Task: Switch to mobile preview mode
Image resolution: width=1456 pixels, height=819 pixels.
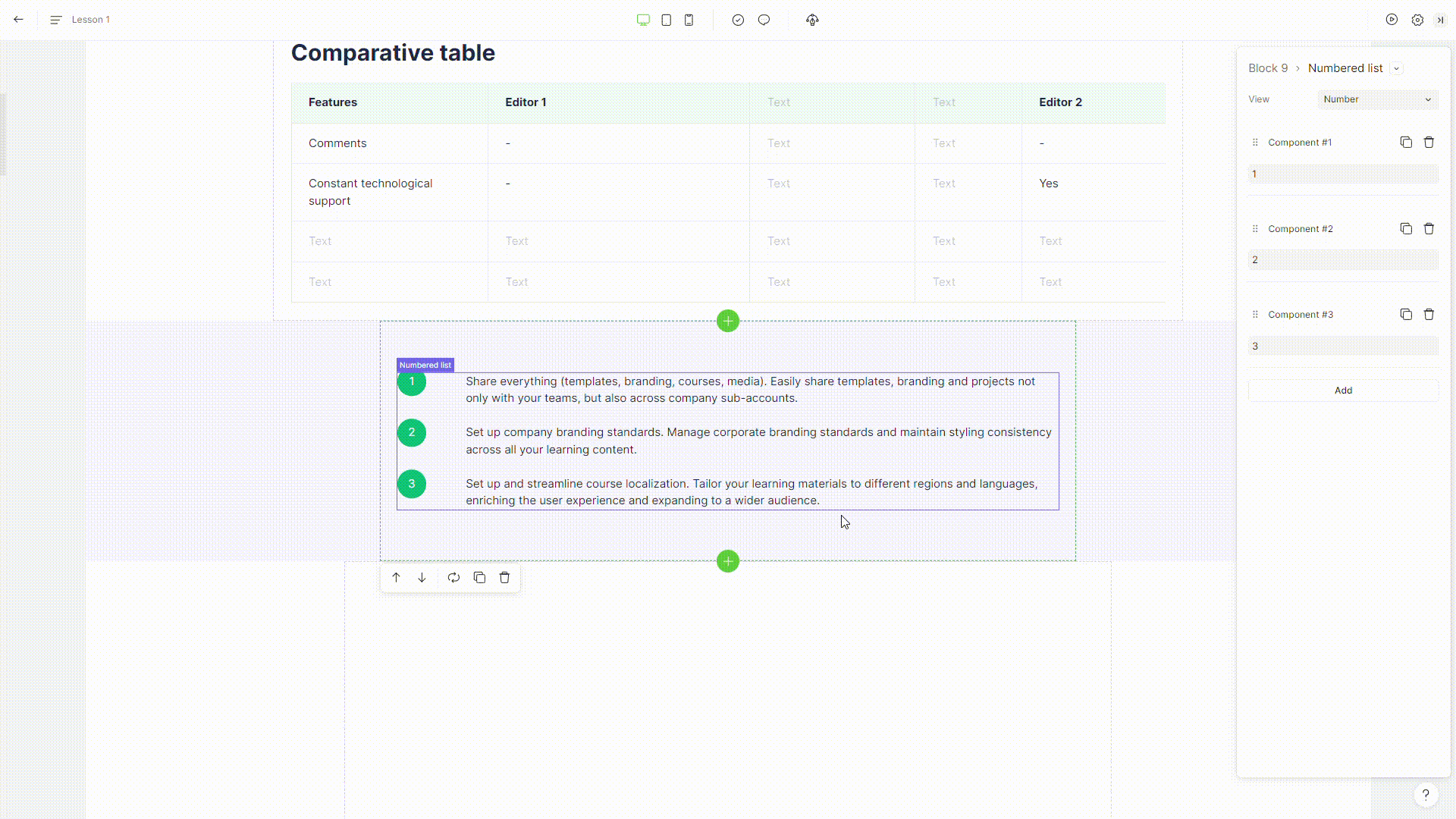Action: 689,20
